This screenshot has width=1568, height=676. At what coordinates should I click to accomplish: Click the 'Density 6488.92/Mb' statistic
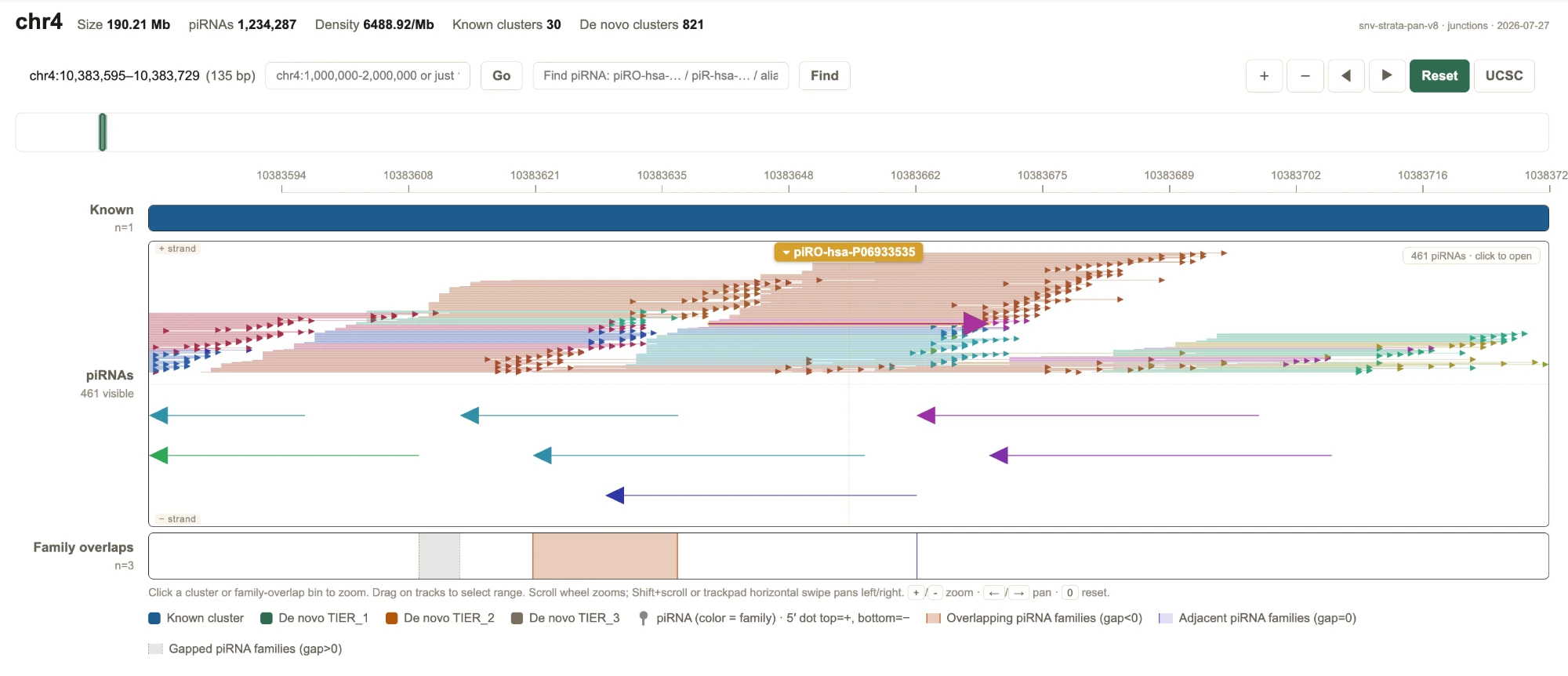(x=374, y=24)
